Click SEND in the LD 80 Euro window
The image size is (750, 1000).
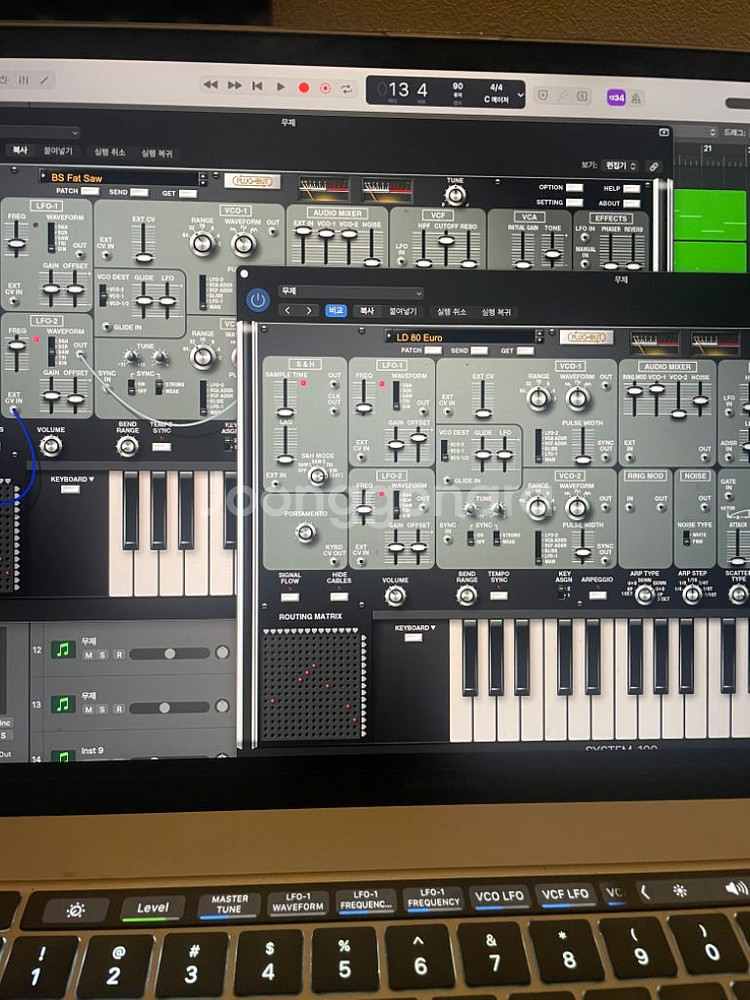478,351
